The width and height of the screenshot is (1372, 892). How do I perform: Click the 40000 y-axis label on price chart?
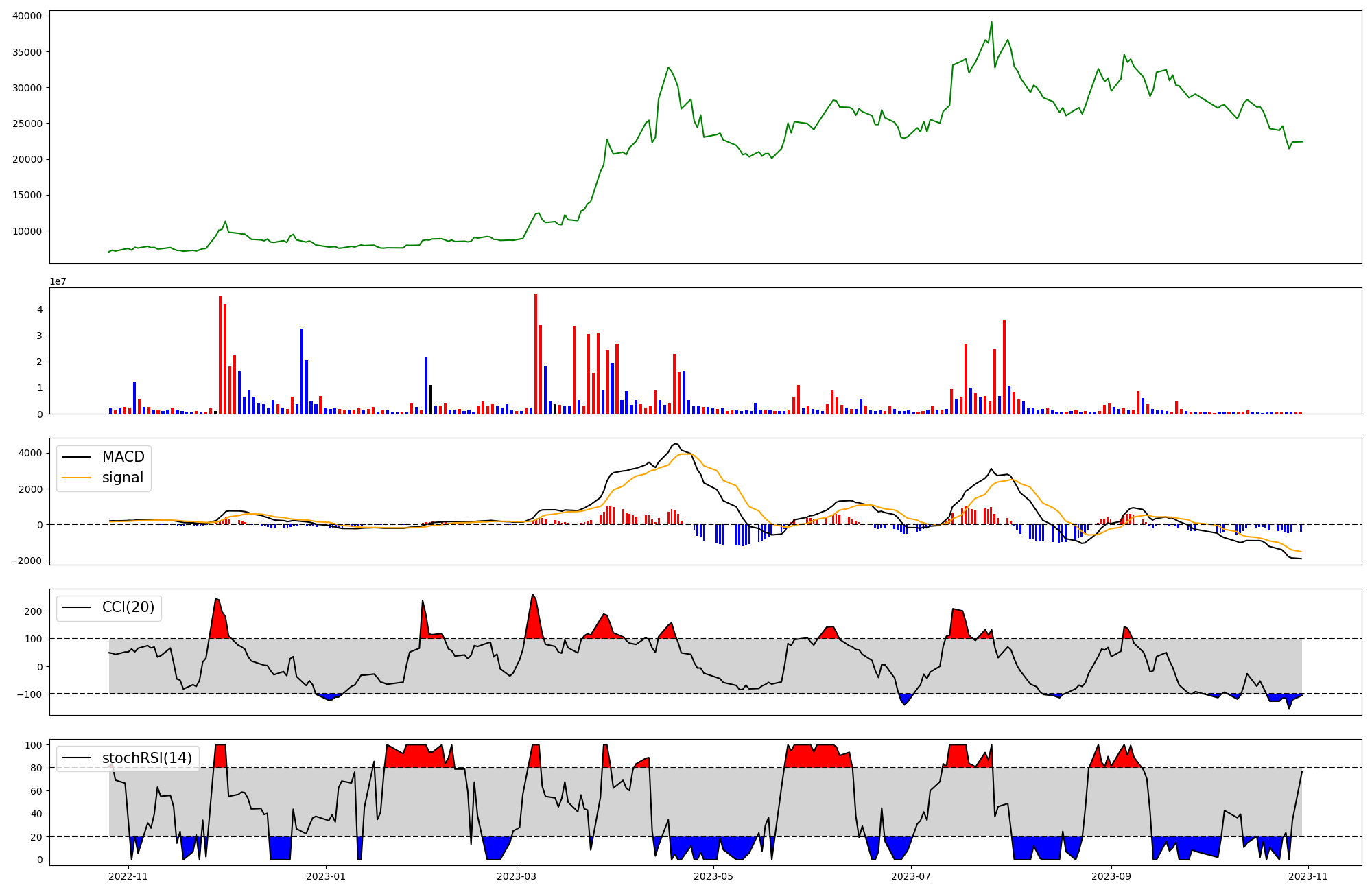(27, 16)
